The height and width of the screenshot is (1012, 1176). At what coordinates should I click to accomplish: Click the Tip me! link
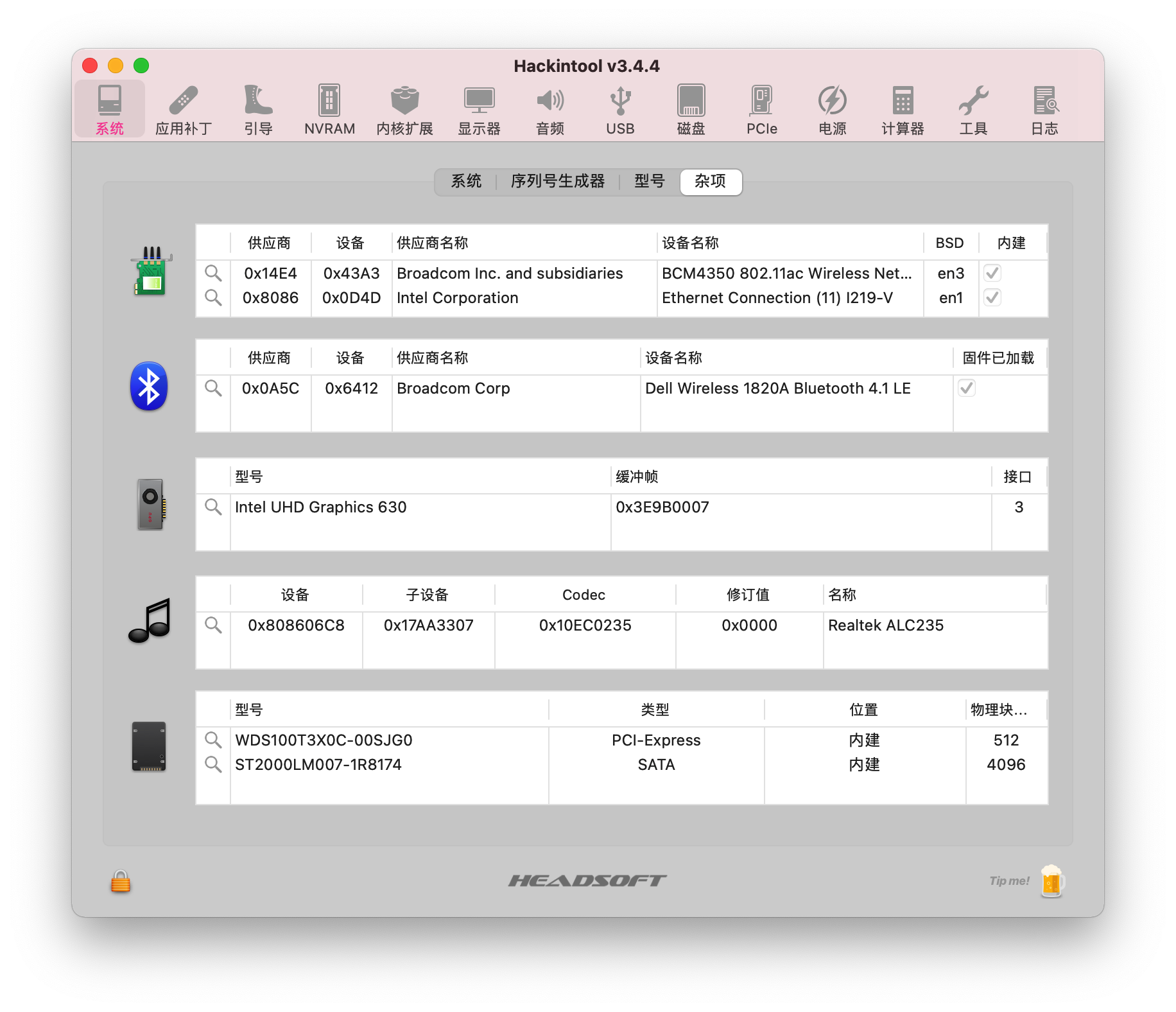tap(1009, 881)
